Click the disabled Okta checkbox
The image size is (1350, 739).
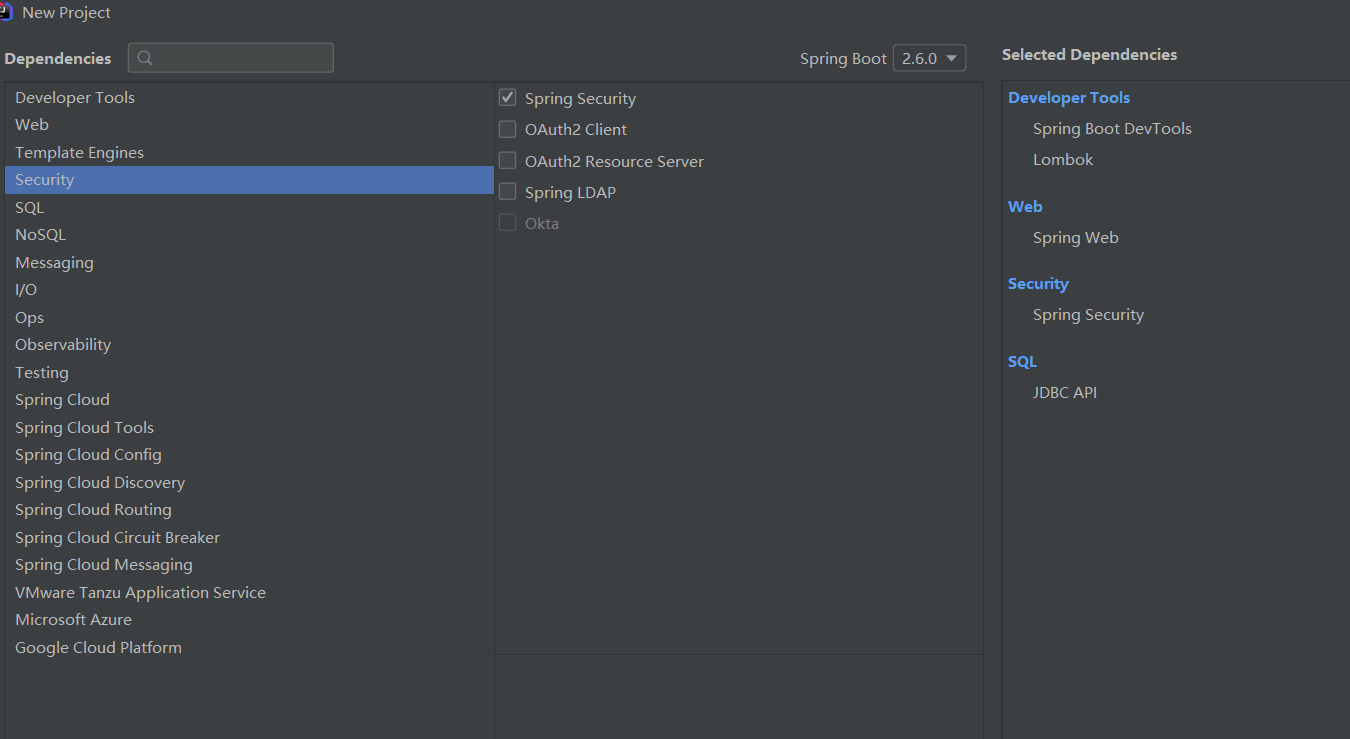508,223
